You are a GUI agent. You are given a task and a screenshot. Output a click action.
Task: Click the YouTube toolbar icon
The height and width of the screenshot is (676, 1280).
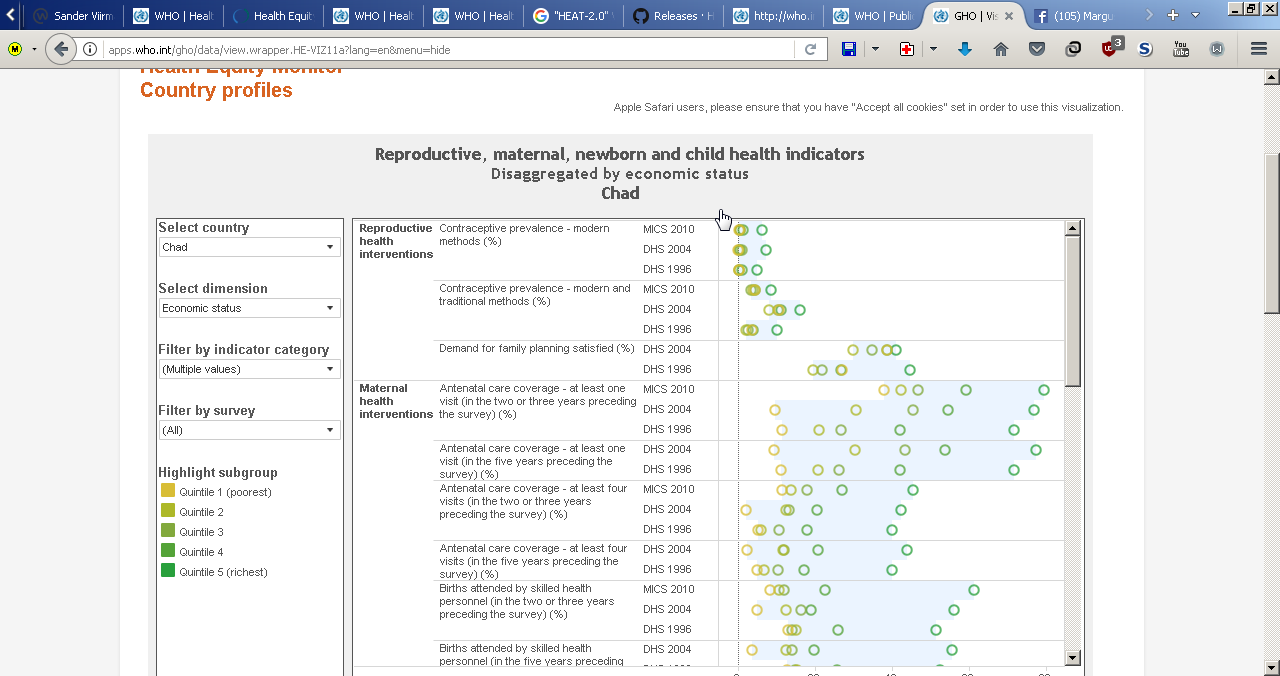pyautogui.click(x=1181, y=49)
